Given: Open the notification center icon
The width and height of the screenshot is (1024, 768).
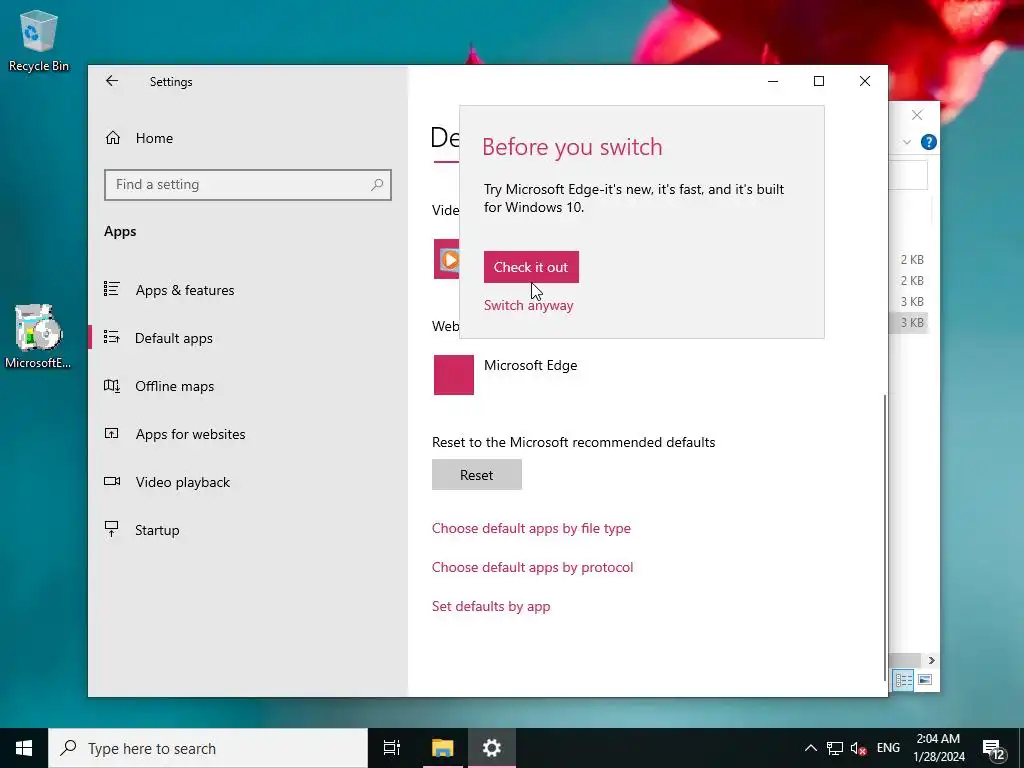Looking at the screenshot, I should pyautogui.click(x=993, y=748).
